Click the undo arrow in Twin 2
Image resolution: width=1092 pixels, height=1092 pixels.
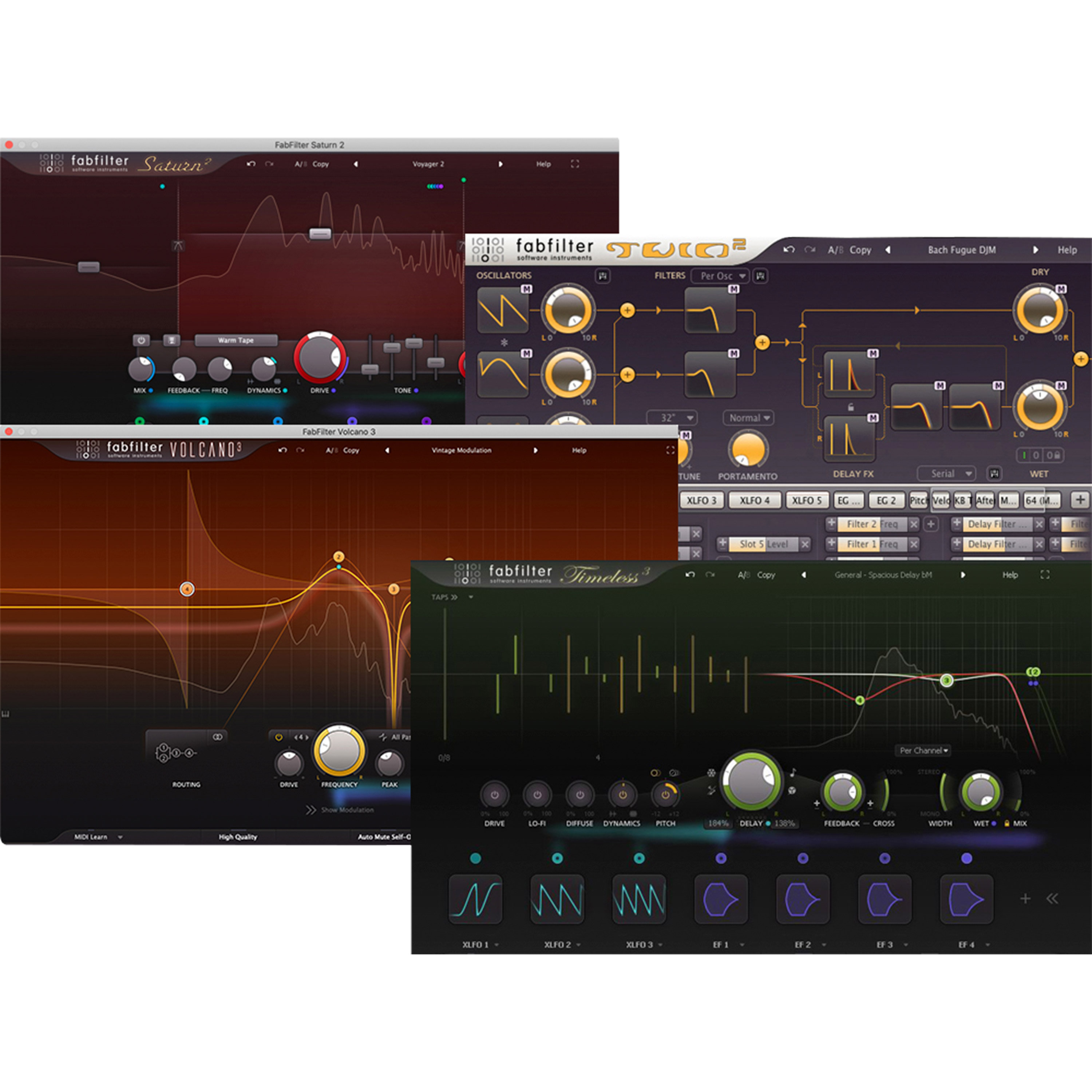pyautogui.click(x=789, y=249)
